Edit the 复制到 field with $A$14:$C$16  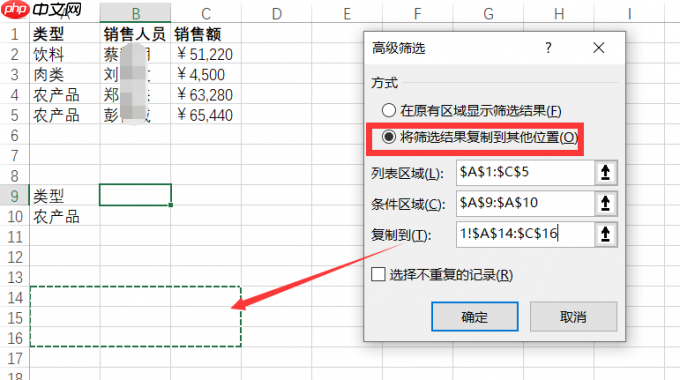point(525,234)
